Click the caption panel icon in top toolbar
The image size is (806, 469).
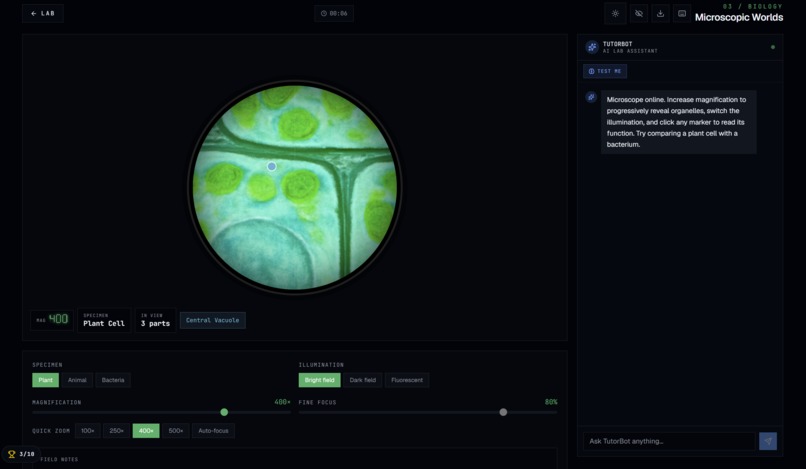[682, 14]
